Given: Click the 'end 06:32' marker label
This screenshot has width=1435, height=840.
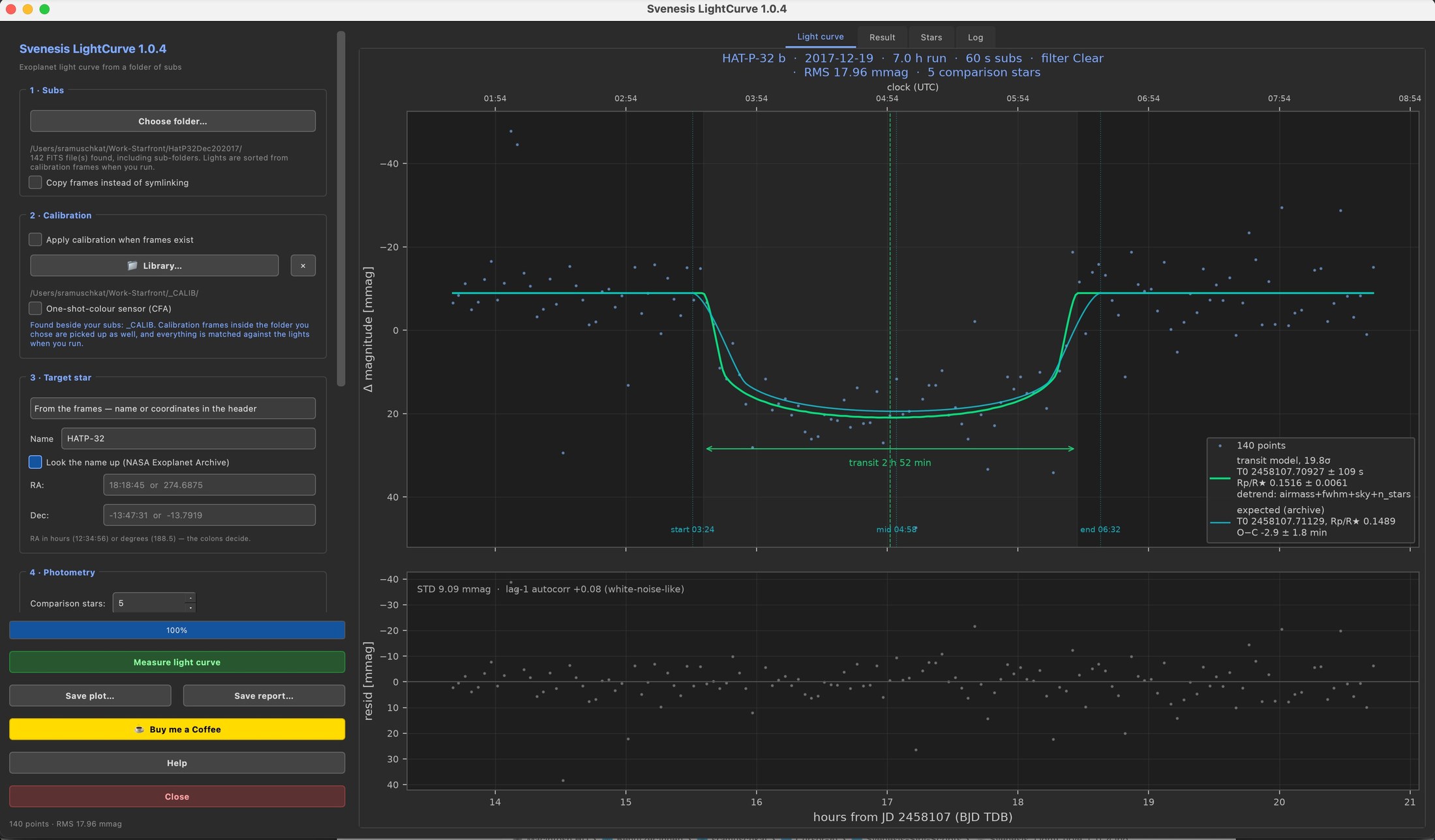Looking at the screenshot, I should [x=1100, y=530].
